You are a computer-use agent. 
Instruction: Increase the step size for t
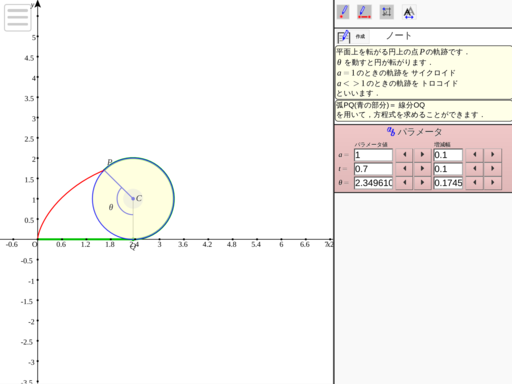pos(493,169)
